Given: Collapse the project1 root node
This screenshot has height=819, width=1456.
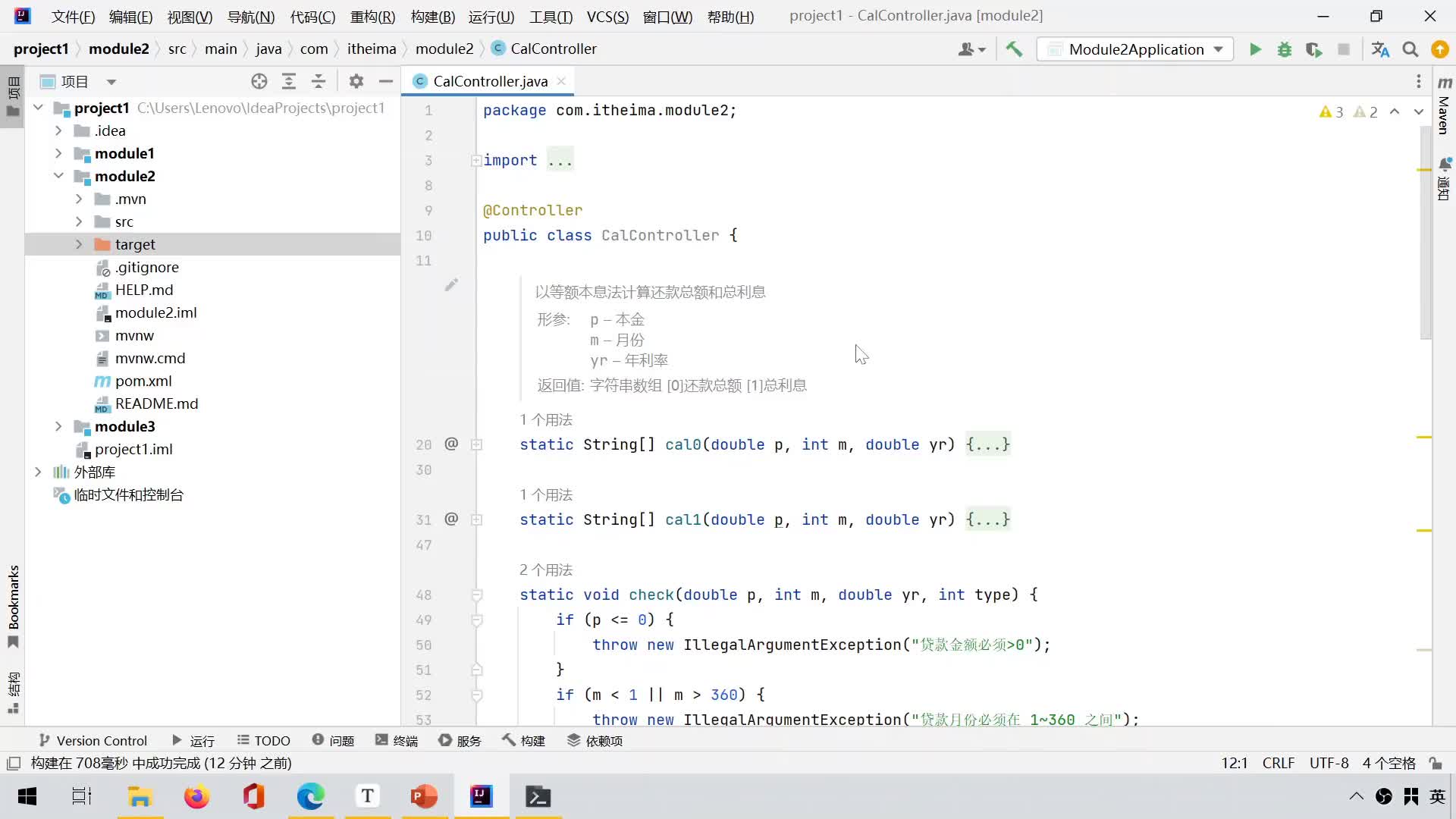Looking at the screenshot, I should (38, 108).
